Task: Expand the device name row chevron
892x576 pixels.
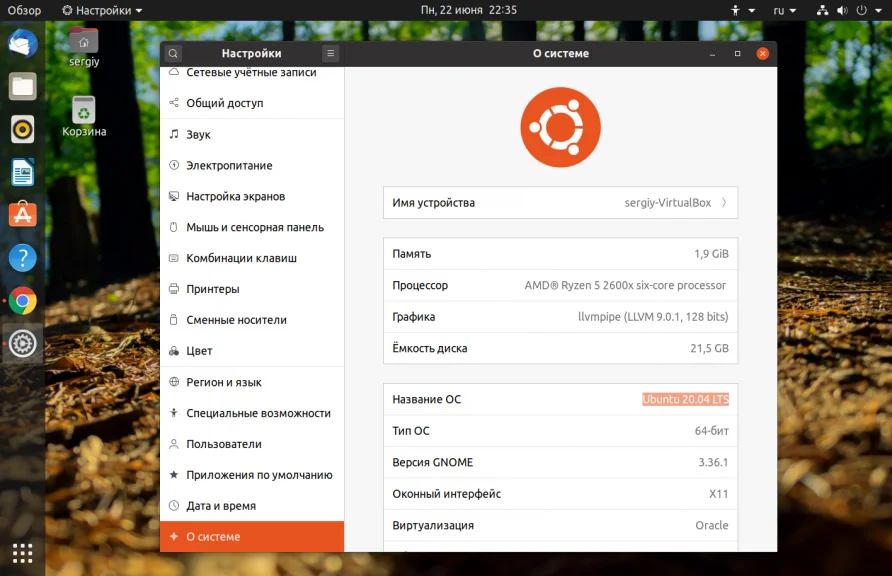Action: [724, 202]
